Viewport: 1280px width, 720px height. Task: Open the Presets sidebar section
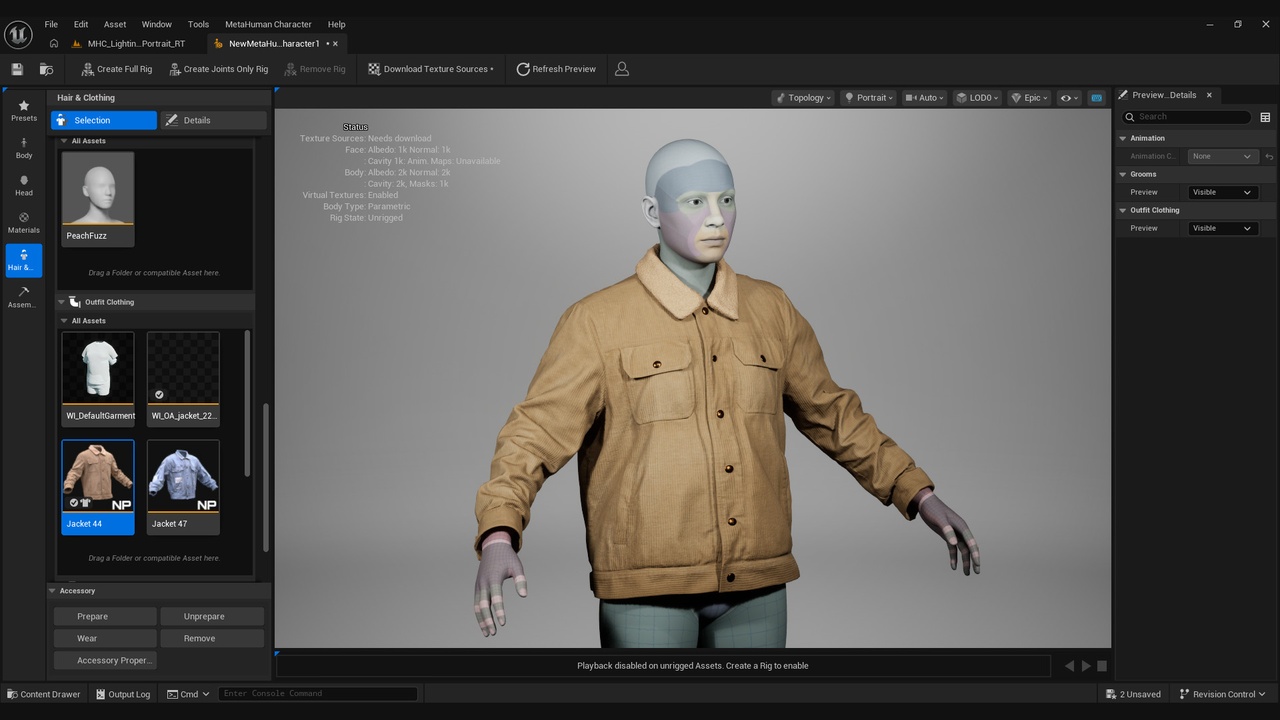point(24,111)
